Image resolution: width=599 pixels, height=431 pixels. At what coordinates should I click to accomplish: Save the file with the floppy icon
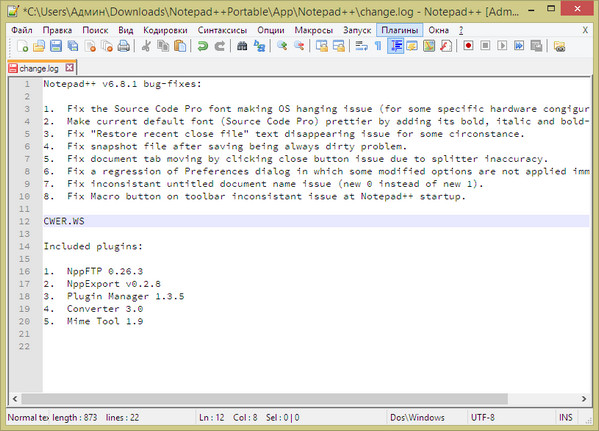pos(56,46)
